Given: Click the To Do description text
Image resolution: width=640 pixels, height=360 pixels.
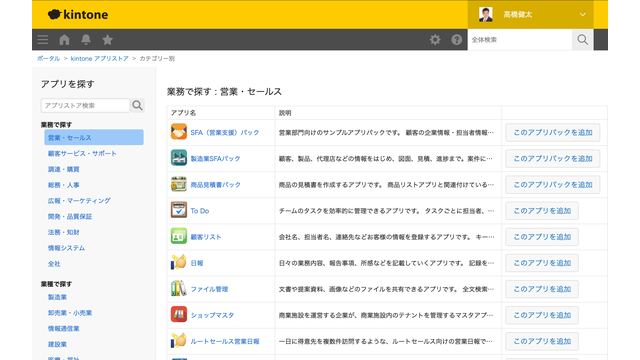Looking at the screenshot, I should point(387,211).
